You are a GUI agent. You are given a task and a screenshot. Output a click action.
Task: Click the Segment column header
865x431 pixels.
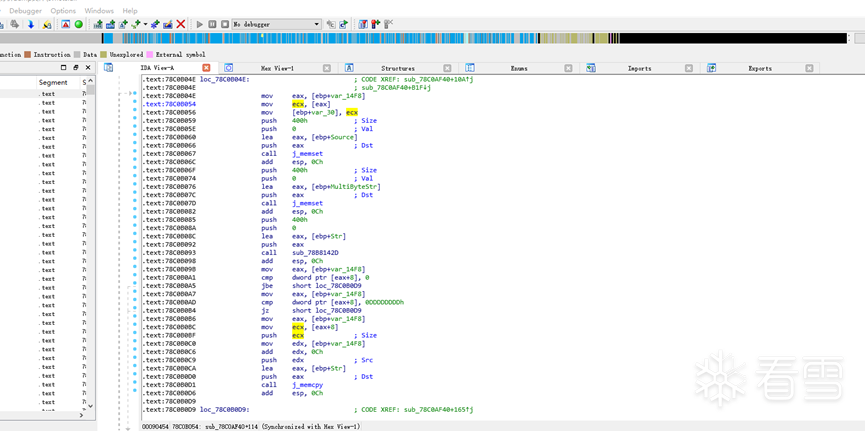pos(53,82)
